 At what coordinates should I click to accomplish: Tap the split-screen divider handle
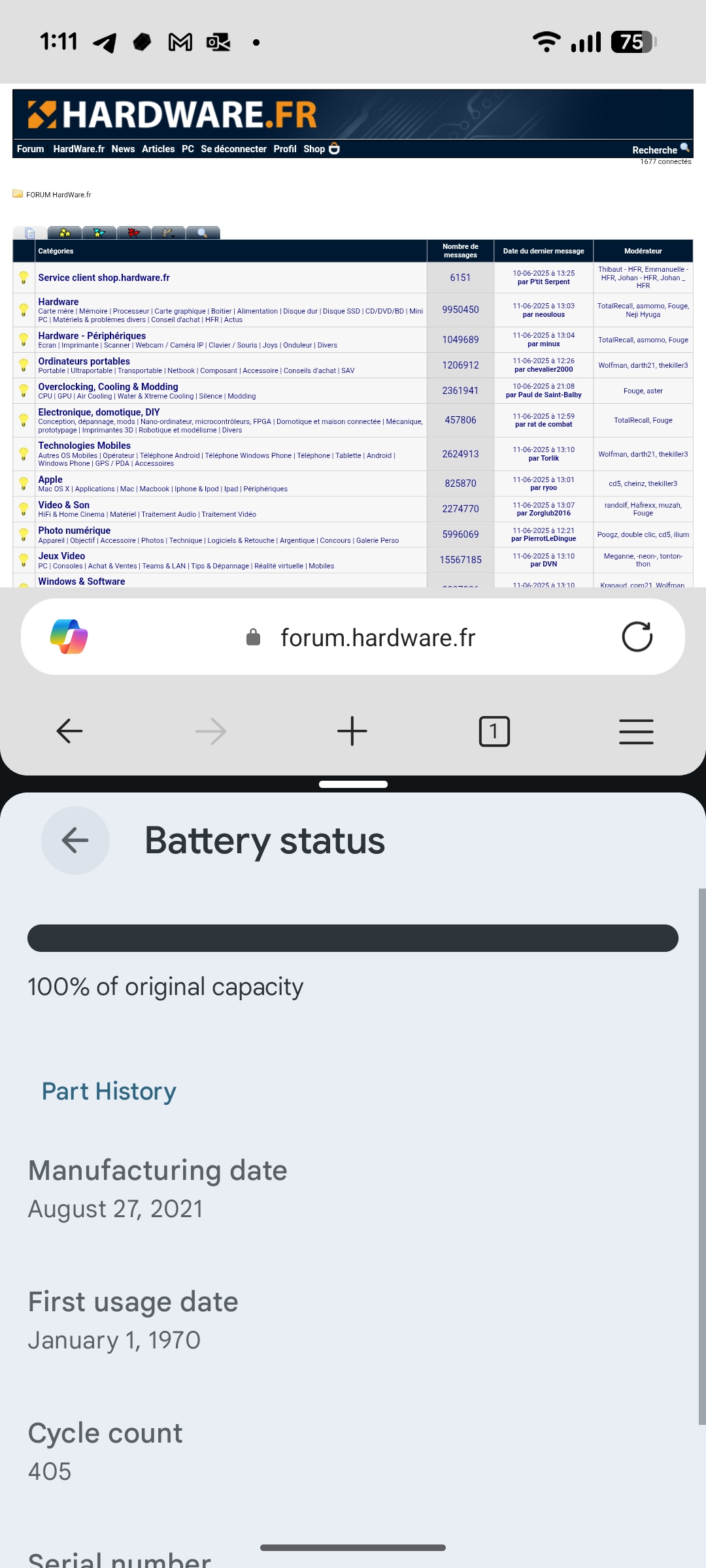pos(353,784)
